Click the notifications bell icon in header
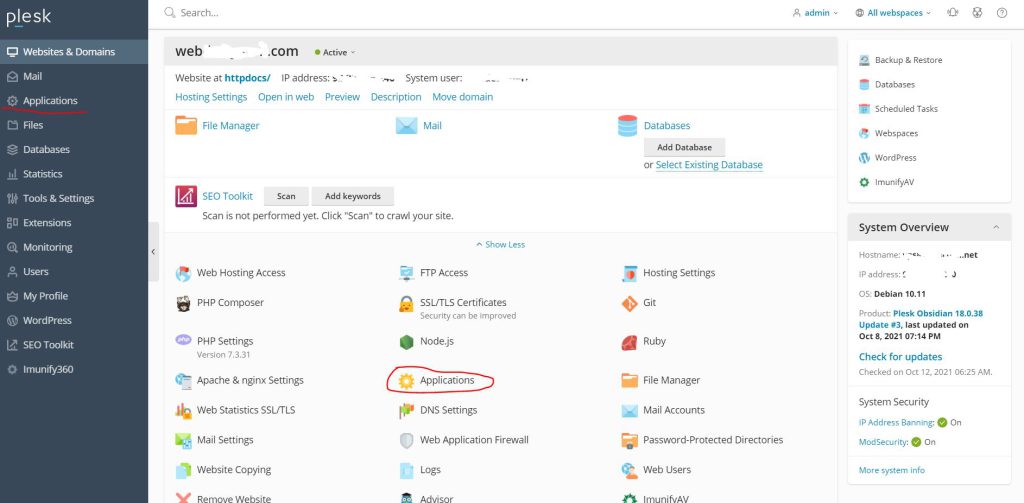 coord(953,12)
